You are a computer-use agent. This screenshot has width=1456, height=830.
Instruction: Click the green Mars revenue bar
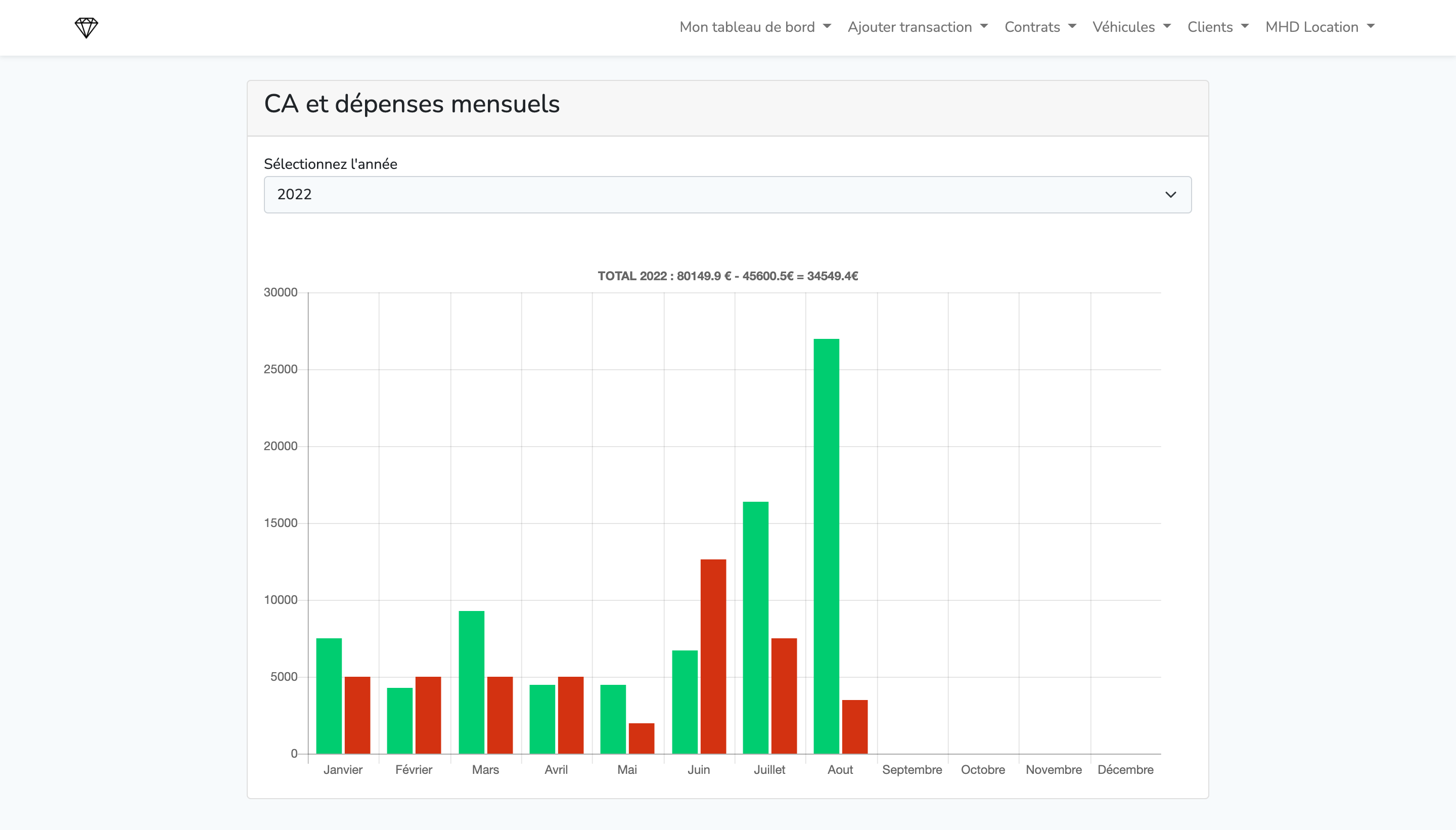471,682
